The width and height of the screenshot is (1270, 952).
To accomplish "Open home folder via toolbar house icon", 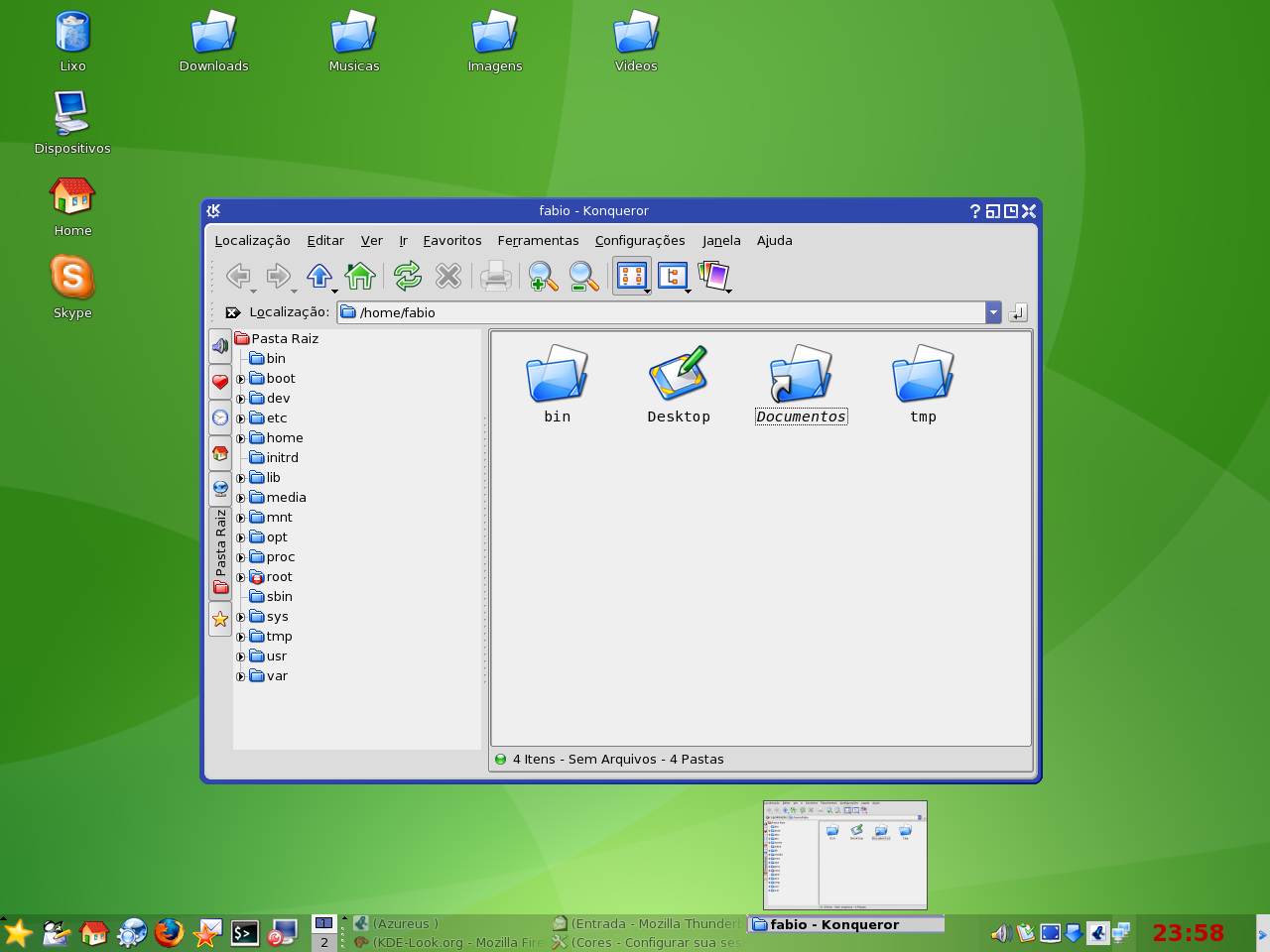I will pyautogui.click(x=359, y=276).
